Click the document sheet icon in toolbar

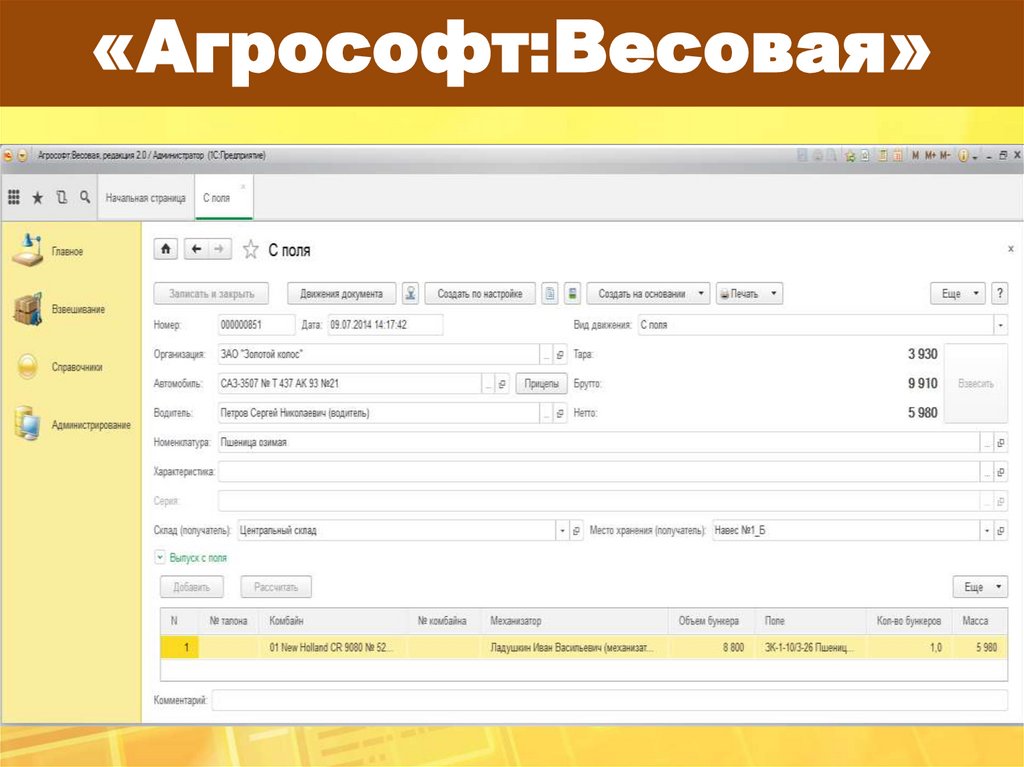coord(550,293)
